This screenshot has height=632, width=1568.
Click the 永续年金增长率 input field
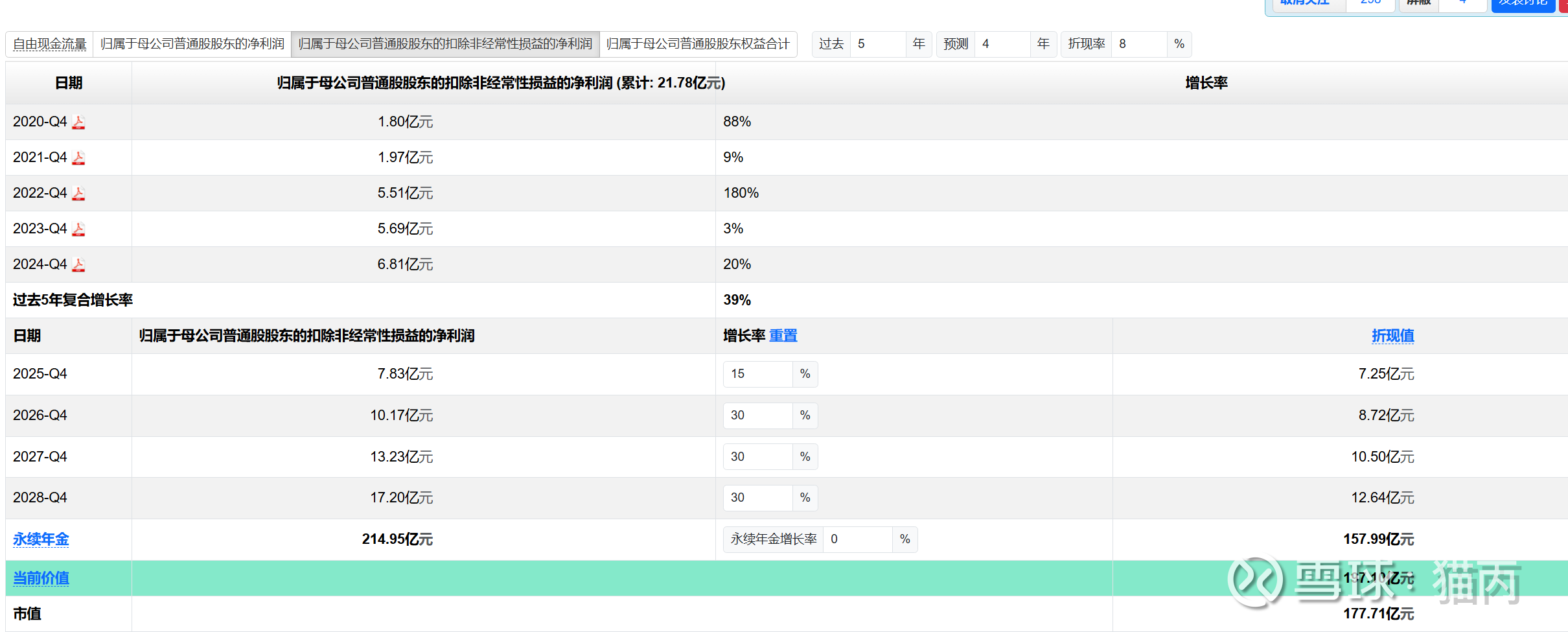click(x=857, y=539)
